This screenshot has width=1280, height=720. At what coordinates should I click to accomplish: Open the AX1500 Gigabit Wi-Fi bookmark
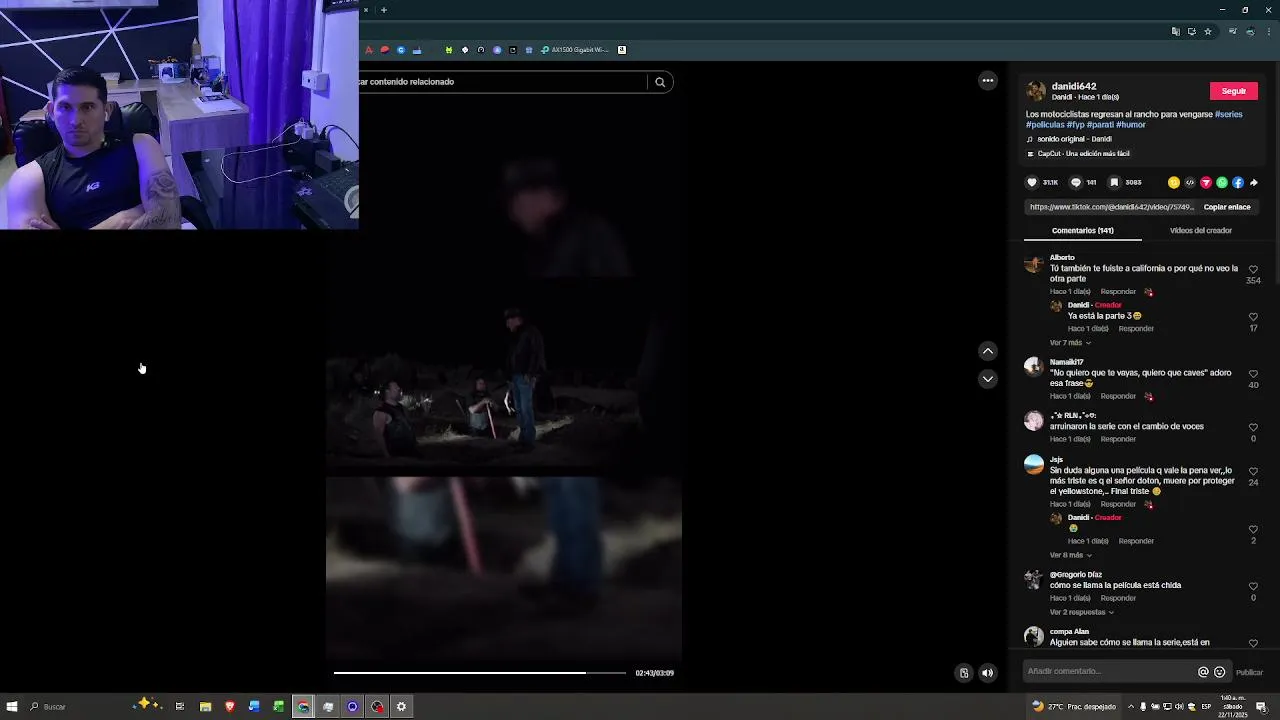(x=575, y=50)
